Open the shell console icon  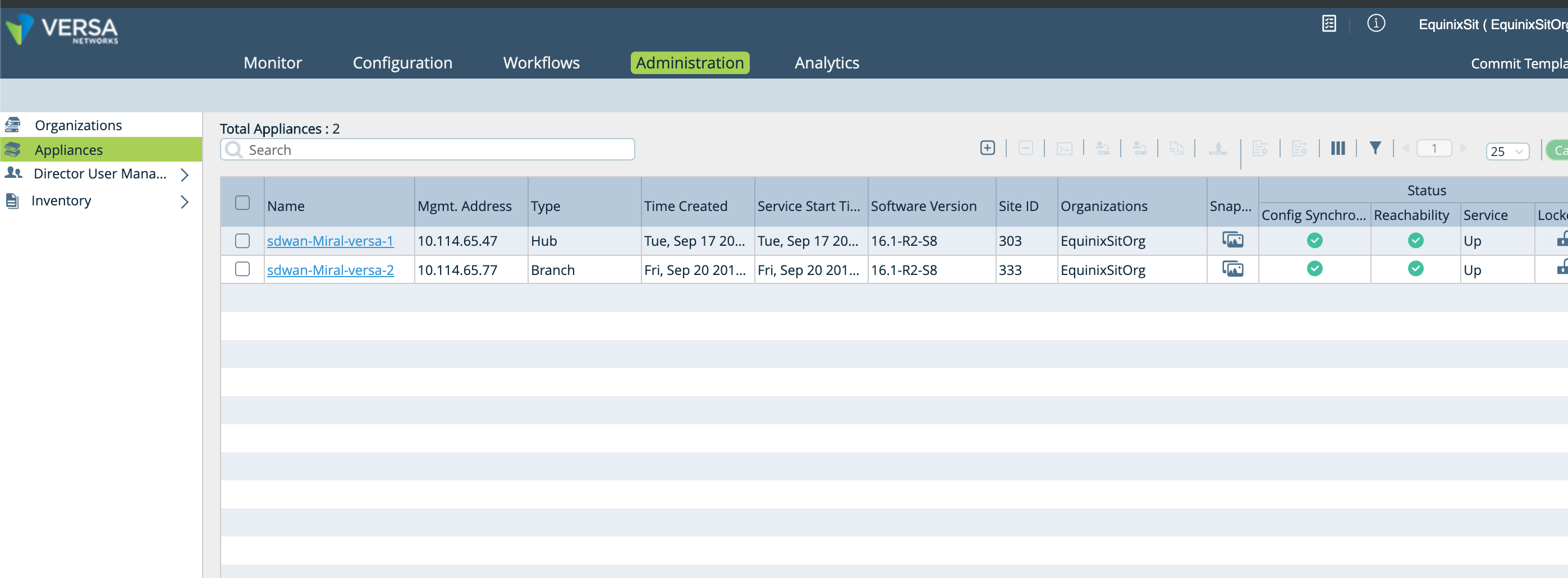click(1064, 149)
